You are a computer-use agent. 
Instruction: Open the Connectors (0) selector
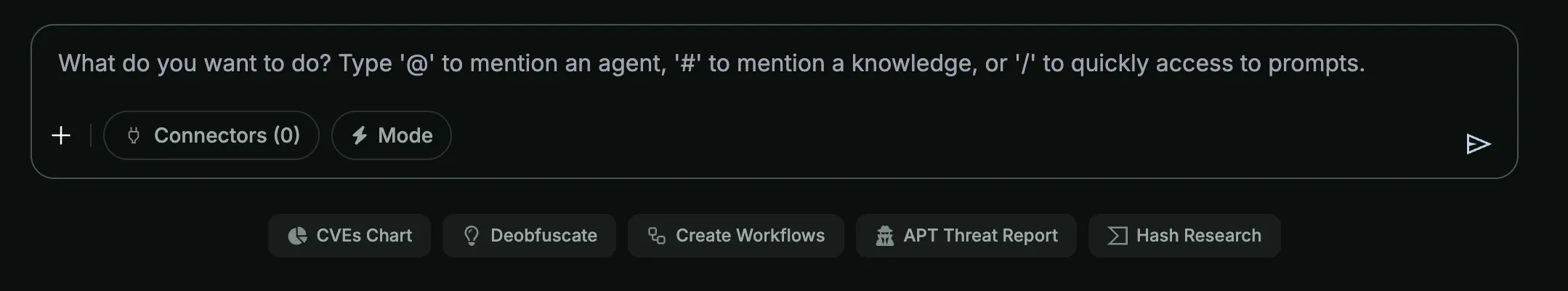211,135
